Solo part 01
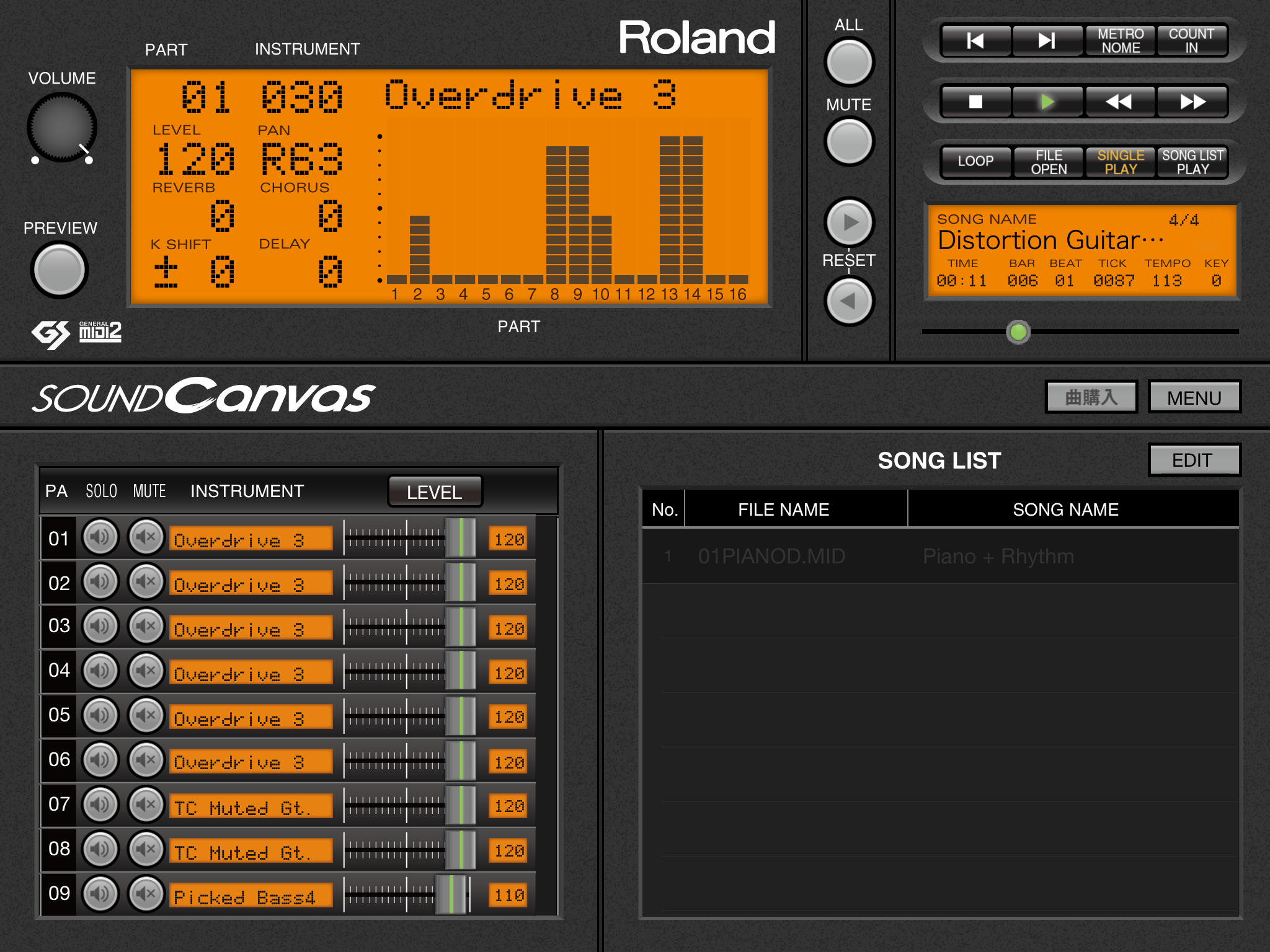The width and height of the screenshot is (1270, 952). click(x=100, y=537)
